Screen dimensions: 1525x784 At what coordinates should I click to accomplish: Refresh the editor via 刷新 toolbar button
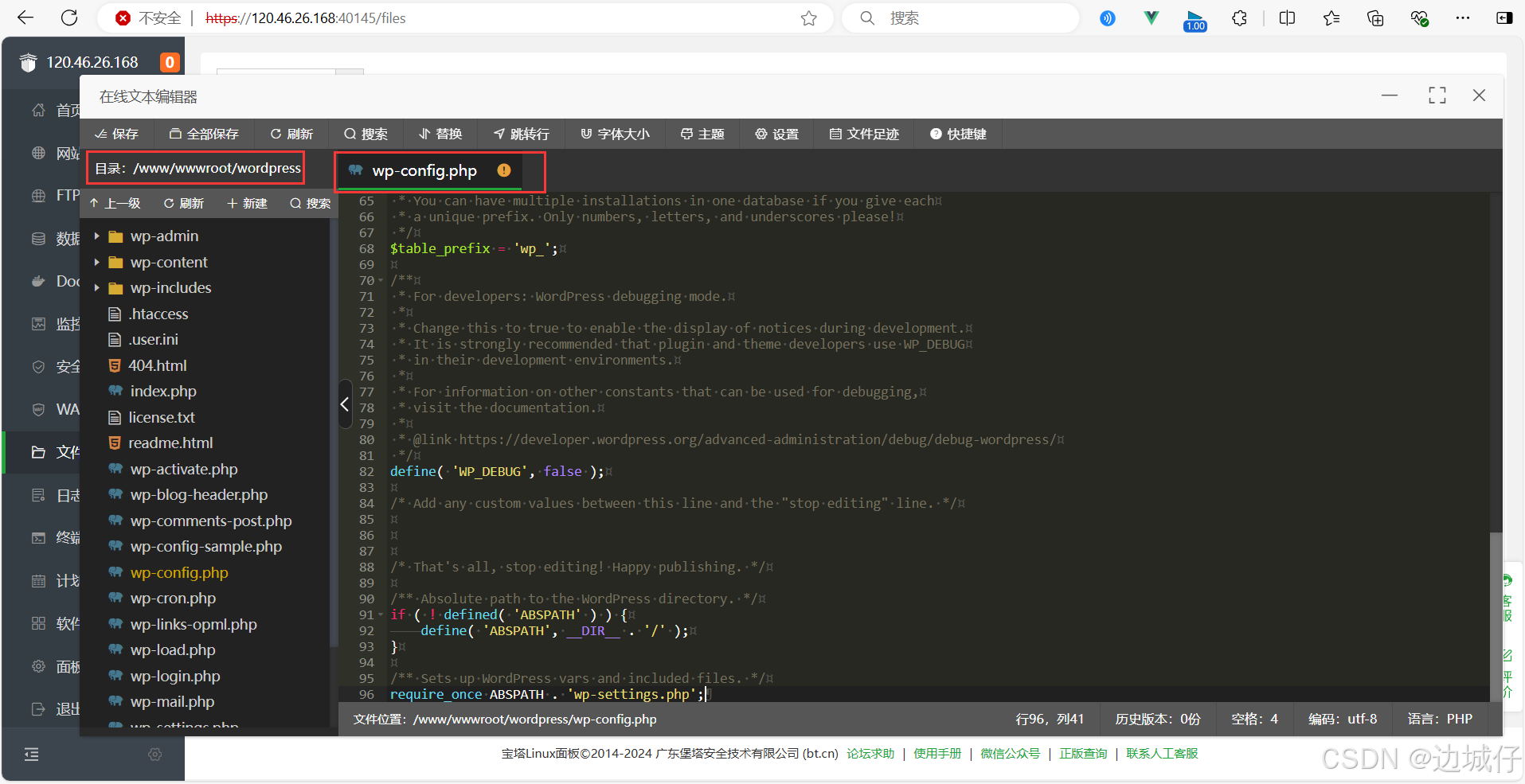[x=291, y=134]
